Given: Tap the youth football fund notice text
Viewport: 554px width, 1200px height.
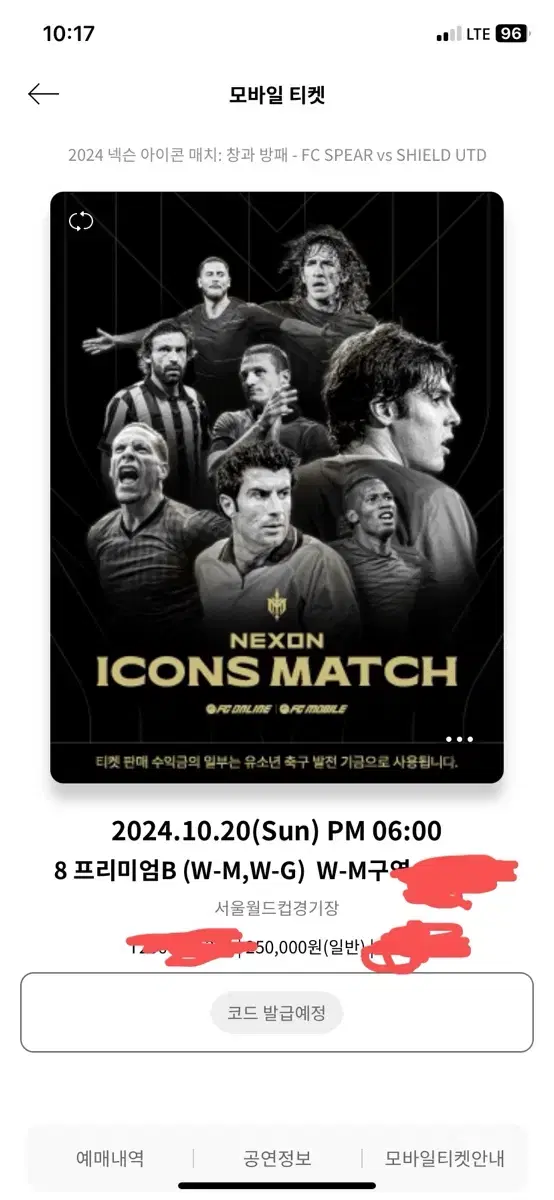Looking at the screenshot, I should coord(277,763).
